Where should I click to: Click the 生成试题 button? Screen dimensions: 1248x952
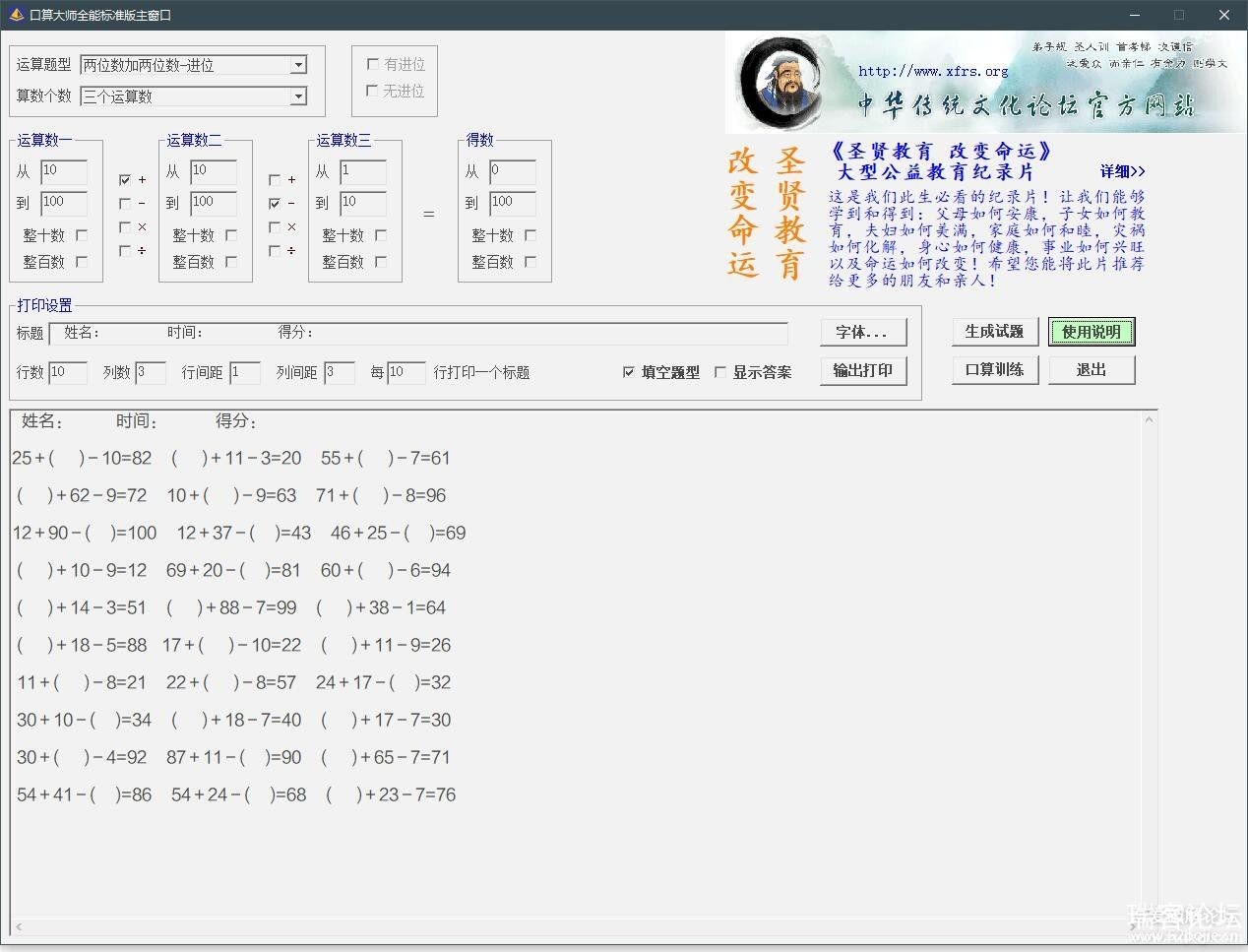994,332
